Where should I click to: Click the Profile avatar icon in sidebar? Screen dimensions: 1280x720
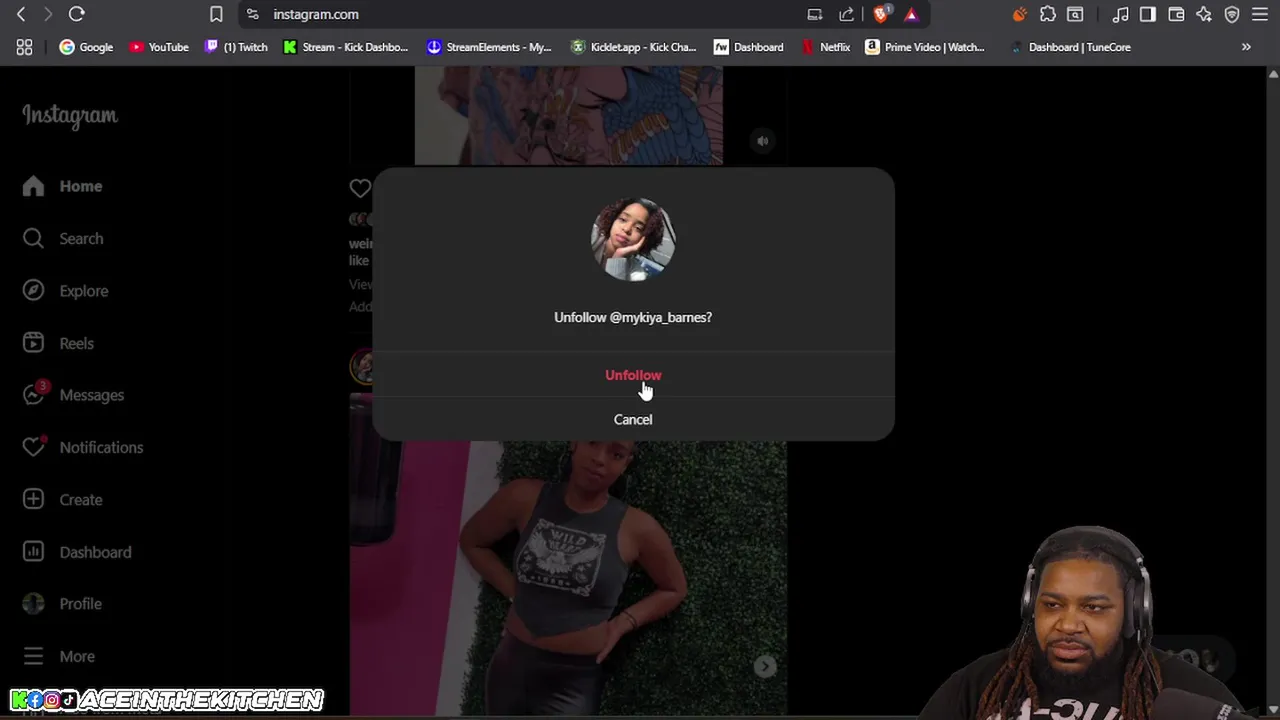tap(33, 604)
